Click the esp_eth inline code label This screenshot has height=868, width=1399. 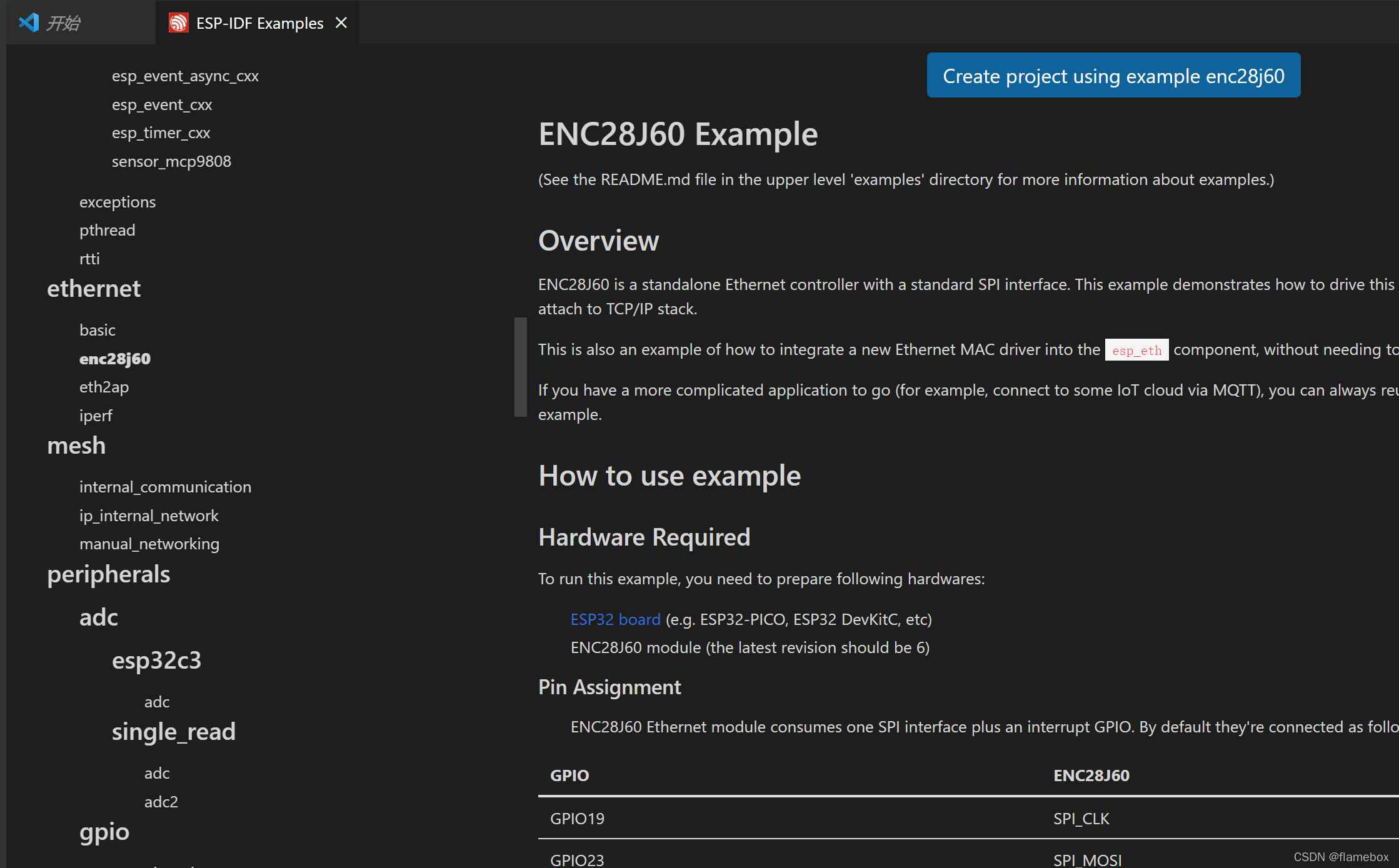tap(1136, 351)
